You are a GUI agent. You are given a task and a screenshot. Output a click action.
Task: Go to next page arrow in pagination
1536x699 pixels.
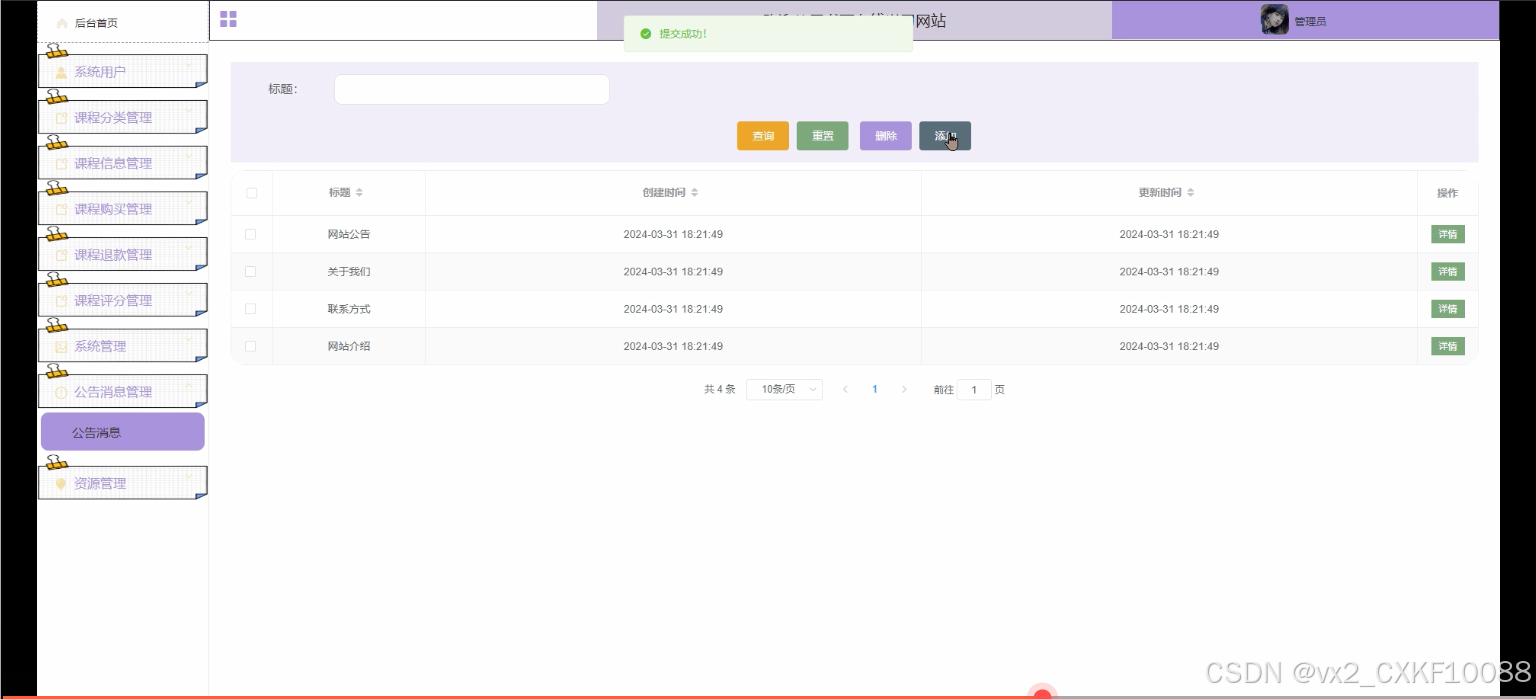tap(904, 390)
